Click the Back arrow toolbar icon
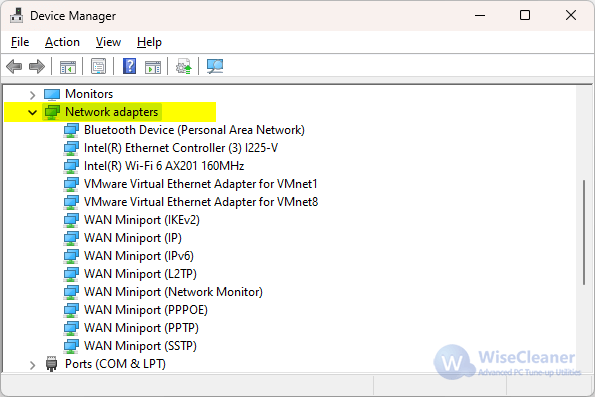This screenshot has height=397, width=595. (14, 66)
